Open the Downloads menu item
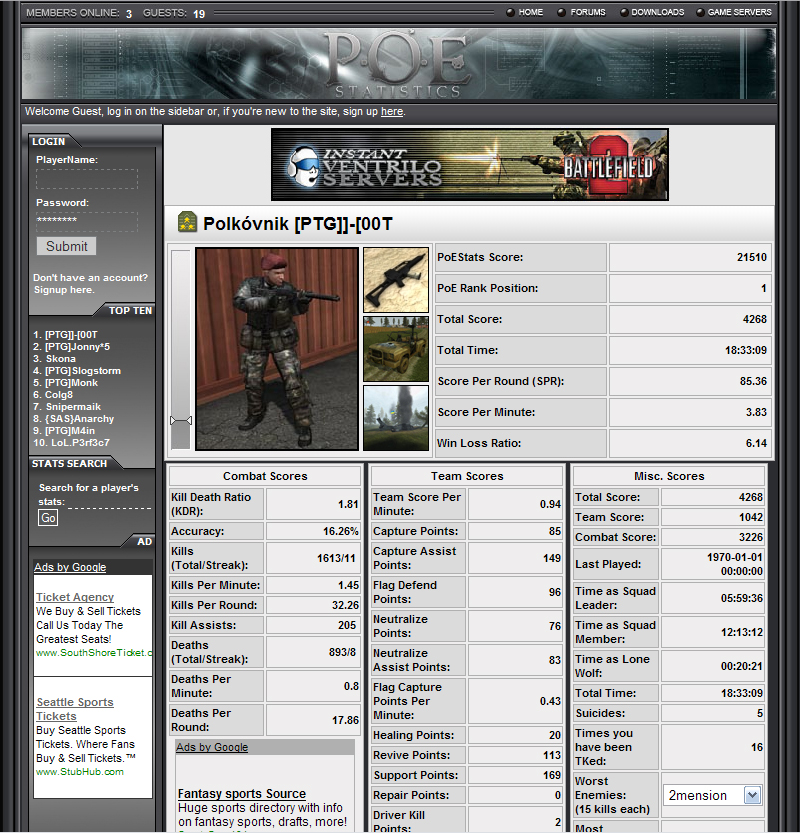Viewport: 800px width, 833px height. tap(657, 12)
